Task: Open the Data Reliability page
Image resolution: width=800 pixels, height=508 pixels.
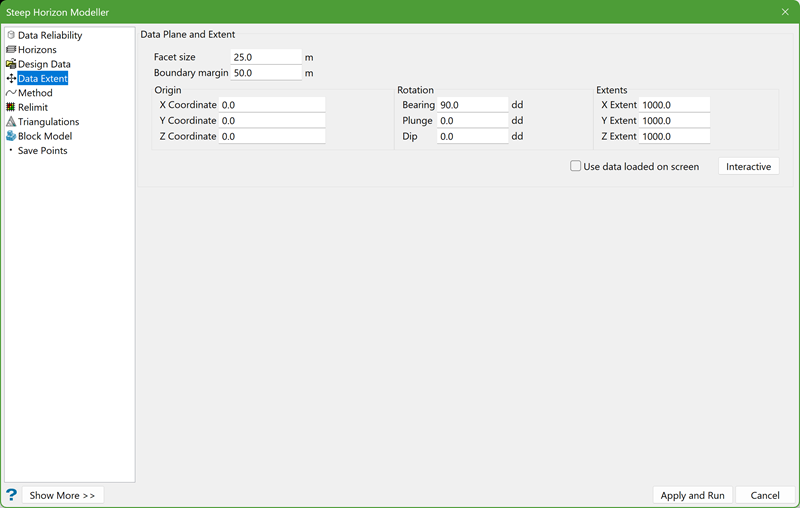Action: pyautogui.click(x=50, y=35)
